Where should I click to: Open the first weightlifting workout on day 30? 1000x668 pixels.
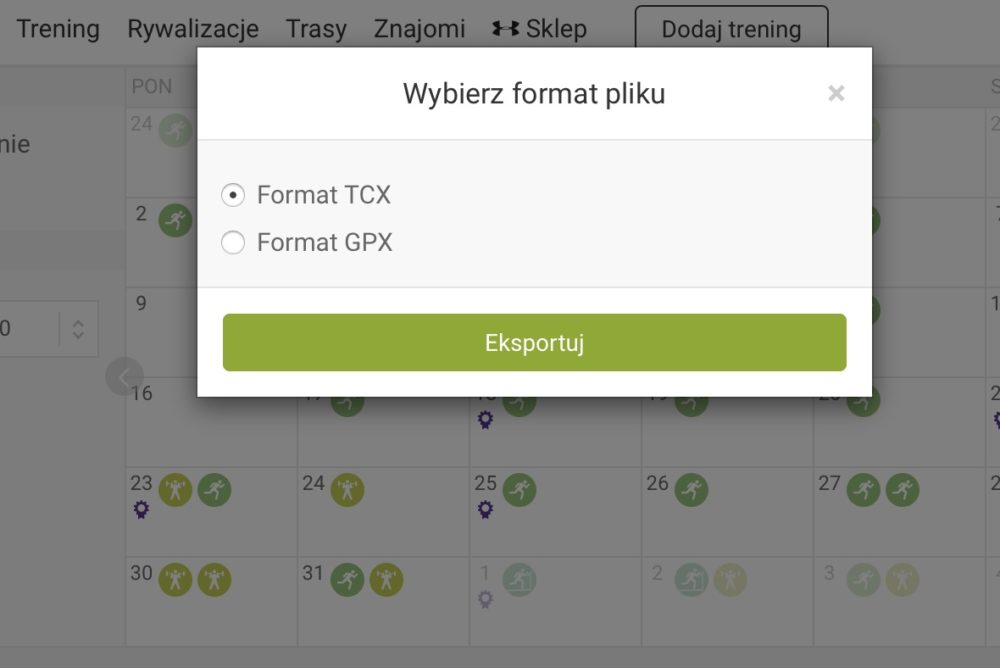click(x=175, y=580)
